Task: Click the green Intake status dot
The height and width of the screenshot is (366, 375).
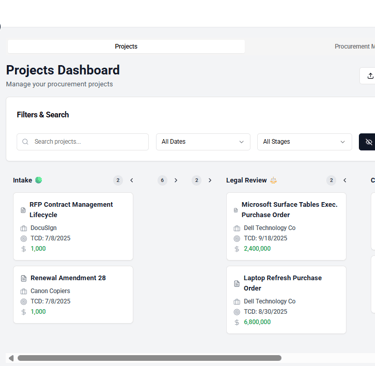Action: click(39, 180)
